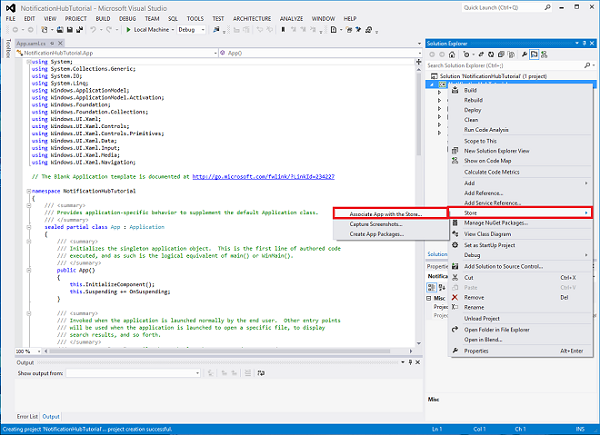Click the View Class Diagram toolbar icon

(544, 55)
